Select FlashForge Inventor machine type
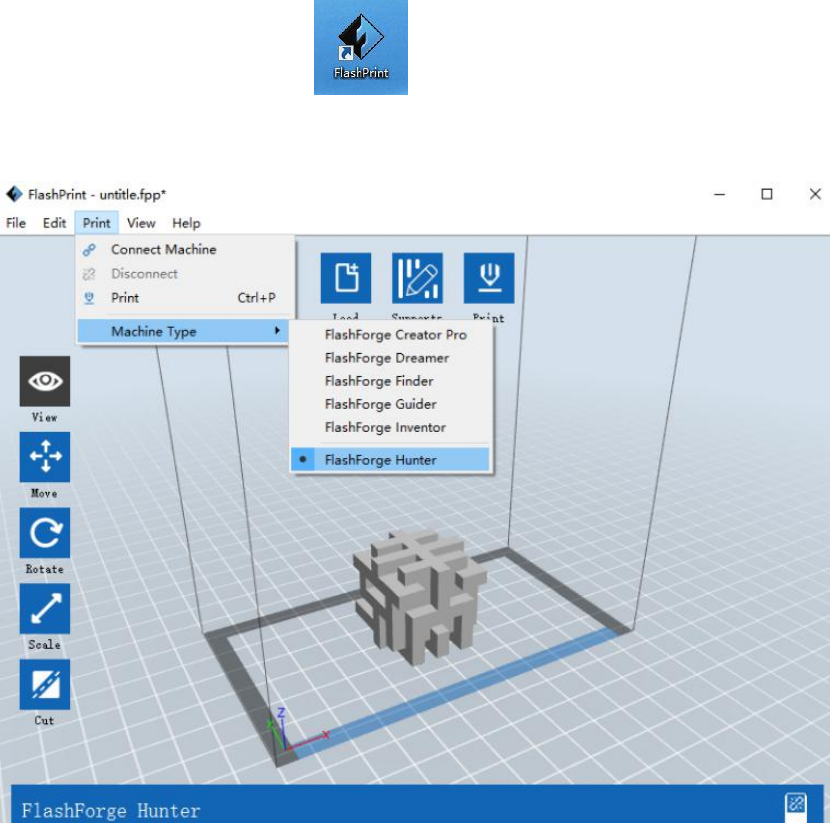This screenshot has height=823, width=830. (x=391, y=427)
